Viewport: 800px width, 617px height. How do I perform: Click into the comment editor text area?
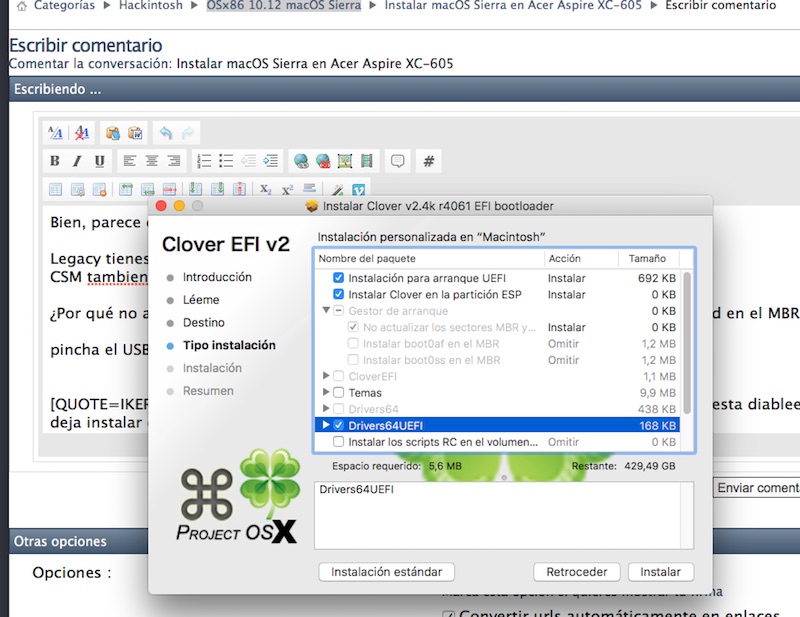point(97,319)
